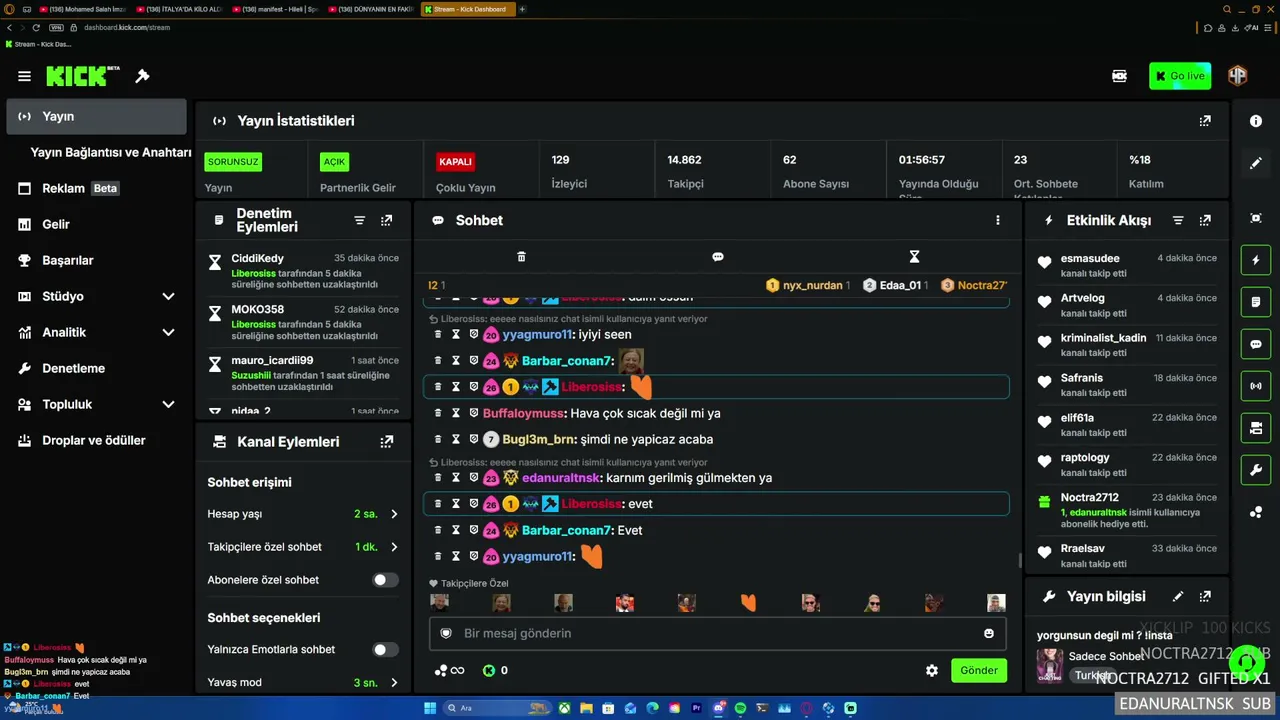Pop out the Yayın İstatistikleri panel
This screenshot has width=1280, height=720.
[x=1205, y=121]
